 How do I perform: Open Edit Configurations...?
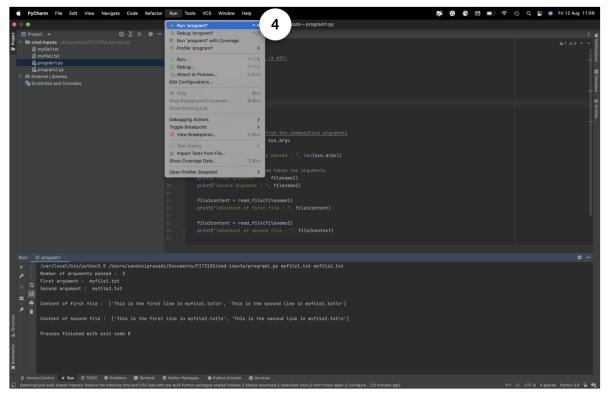tap(215, 82)
